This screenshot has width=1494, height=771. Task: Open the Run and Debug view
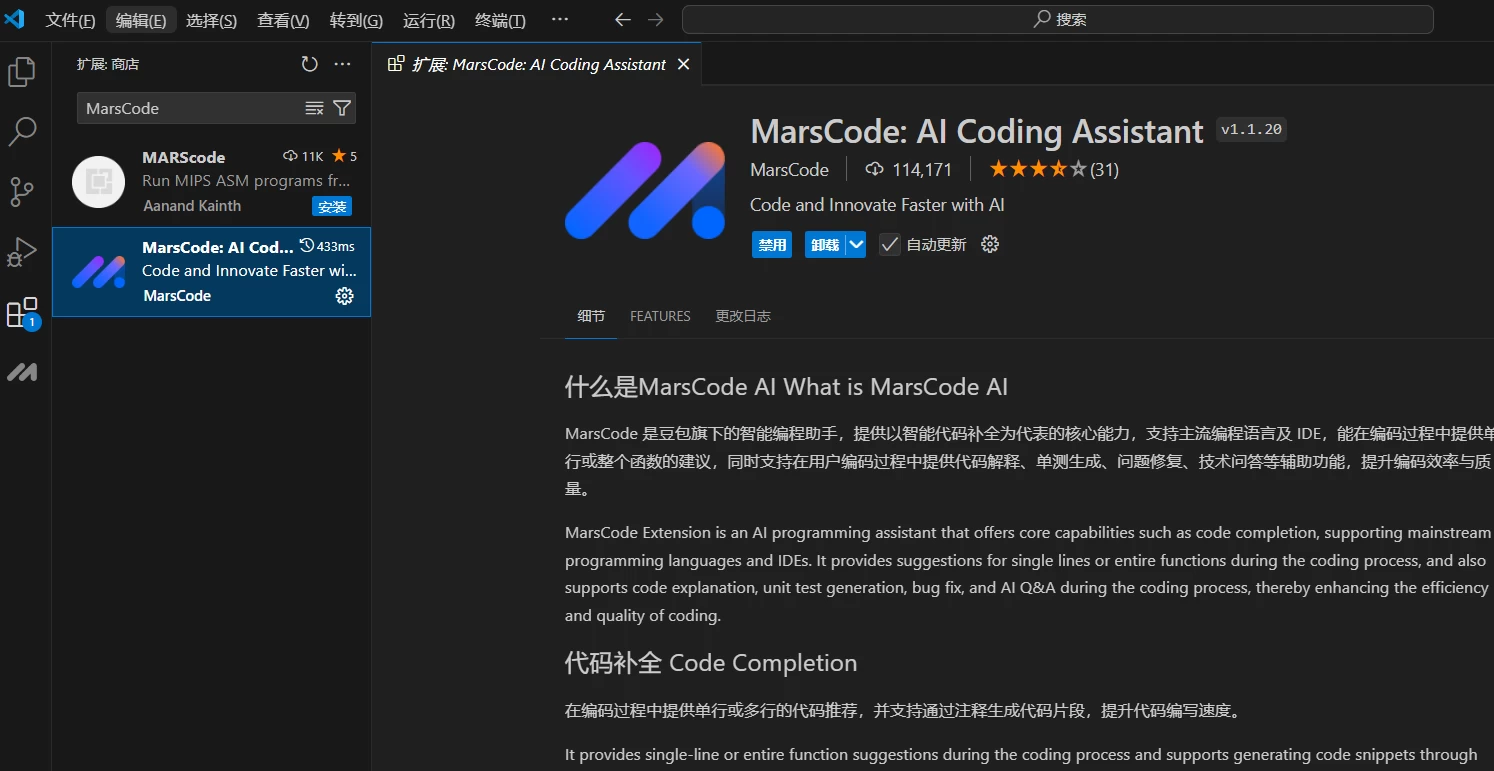(x=22, y=251)
